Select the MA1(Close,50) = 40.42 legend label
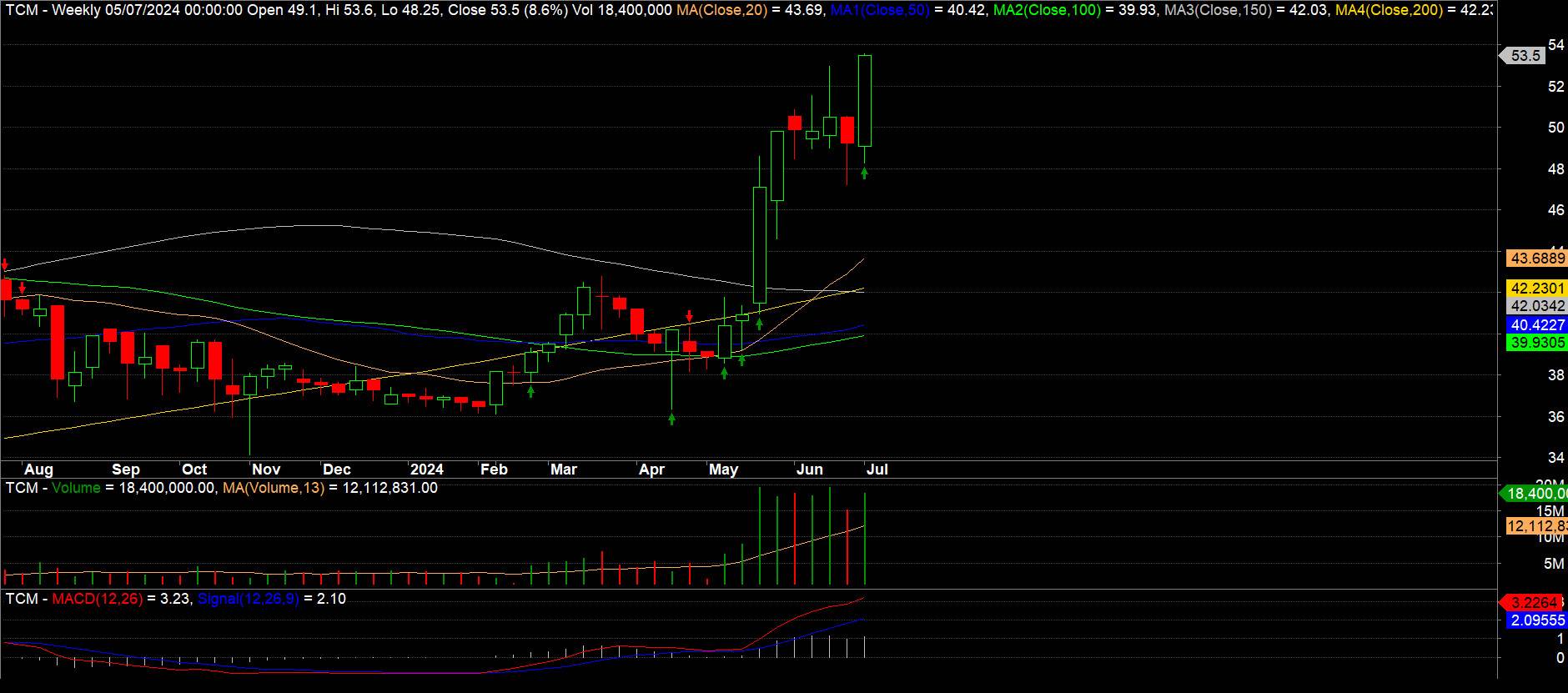Viewport: 1568px width, 693px height. 911,10
